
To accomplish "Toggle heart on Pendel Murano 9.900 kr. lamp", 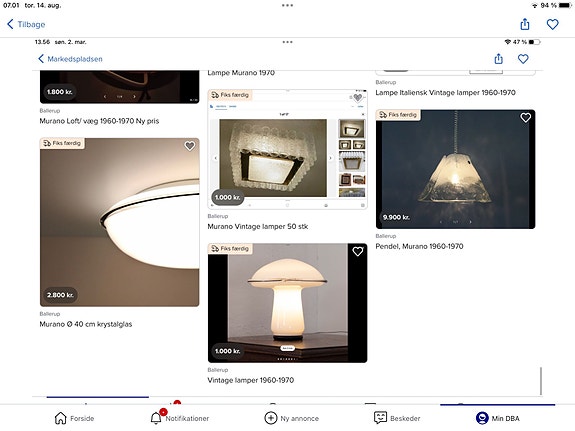I will click(x=525, y=117).
